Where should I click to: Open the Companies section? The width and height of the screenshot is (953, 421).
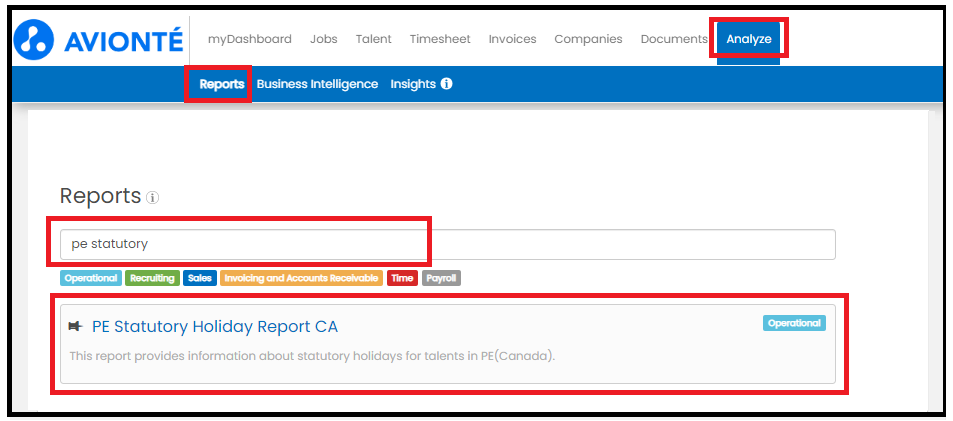tap(588, 39)
